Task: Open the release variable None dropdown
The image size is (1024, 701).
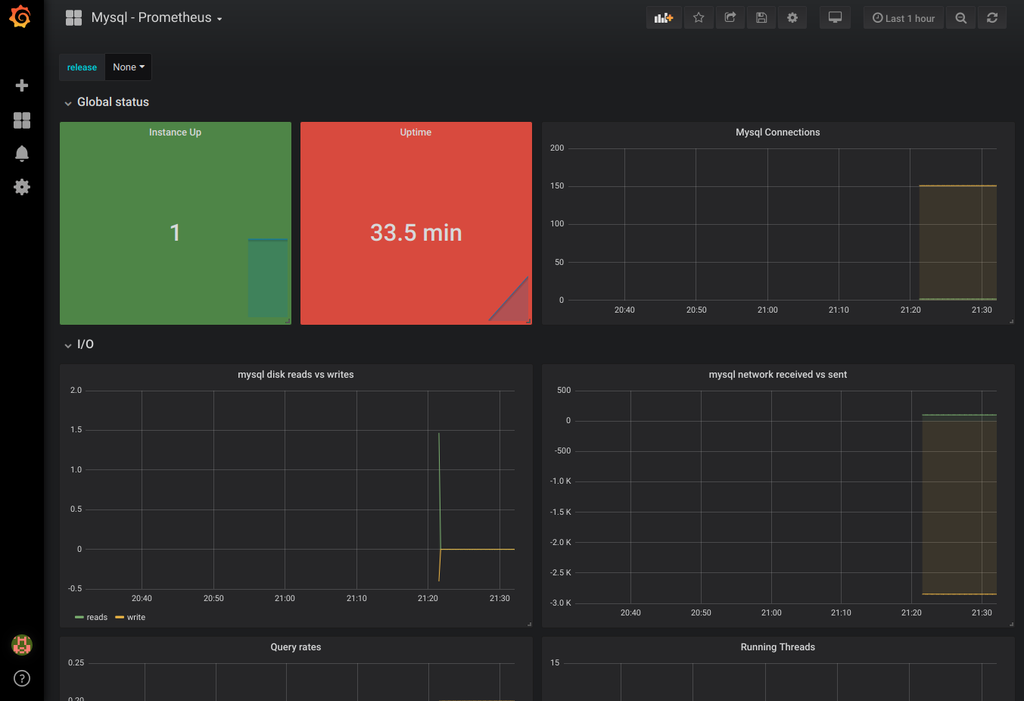Action: (128, 67)
